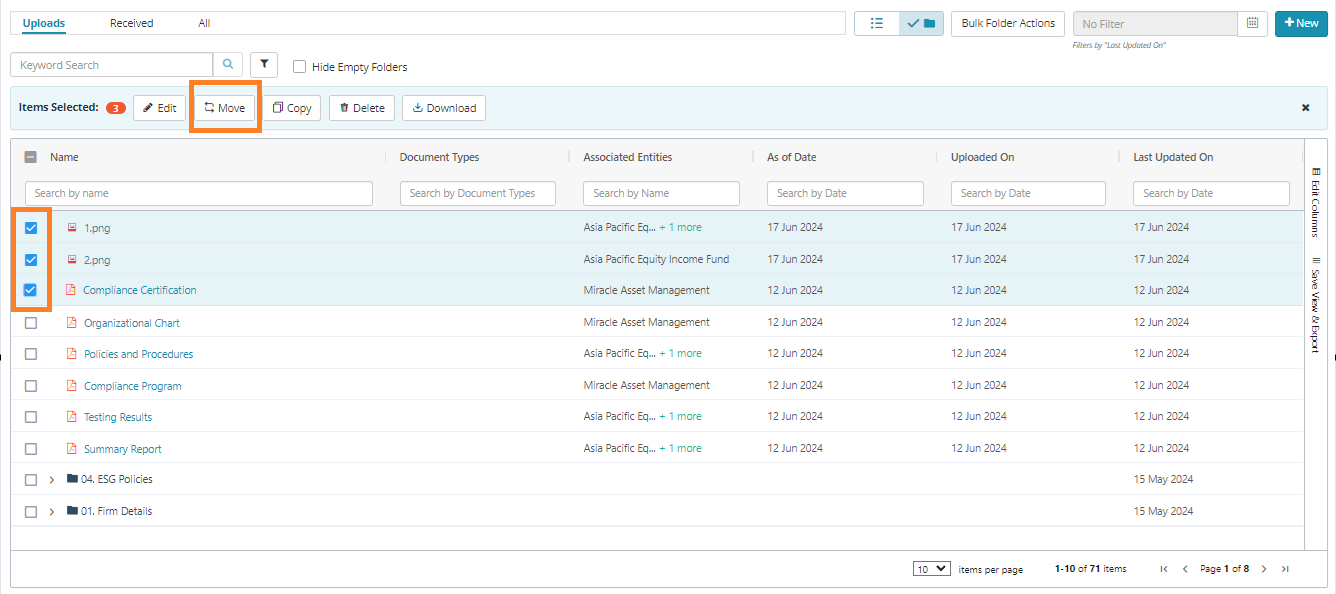
Task: Go to the previous page of results
Action: (x=1185, y=569)
